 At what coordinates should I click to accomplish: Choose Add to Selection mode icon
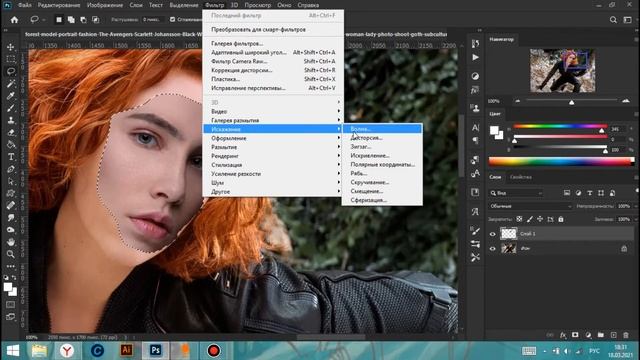point(71,20)
